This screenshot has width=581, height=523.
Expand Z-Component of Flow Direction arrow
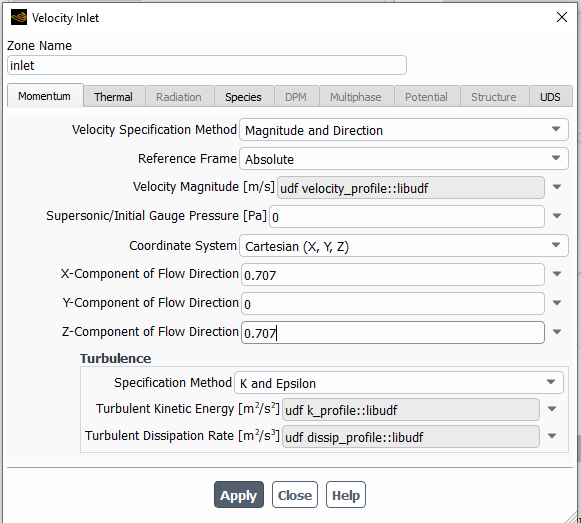pos(557,332)
